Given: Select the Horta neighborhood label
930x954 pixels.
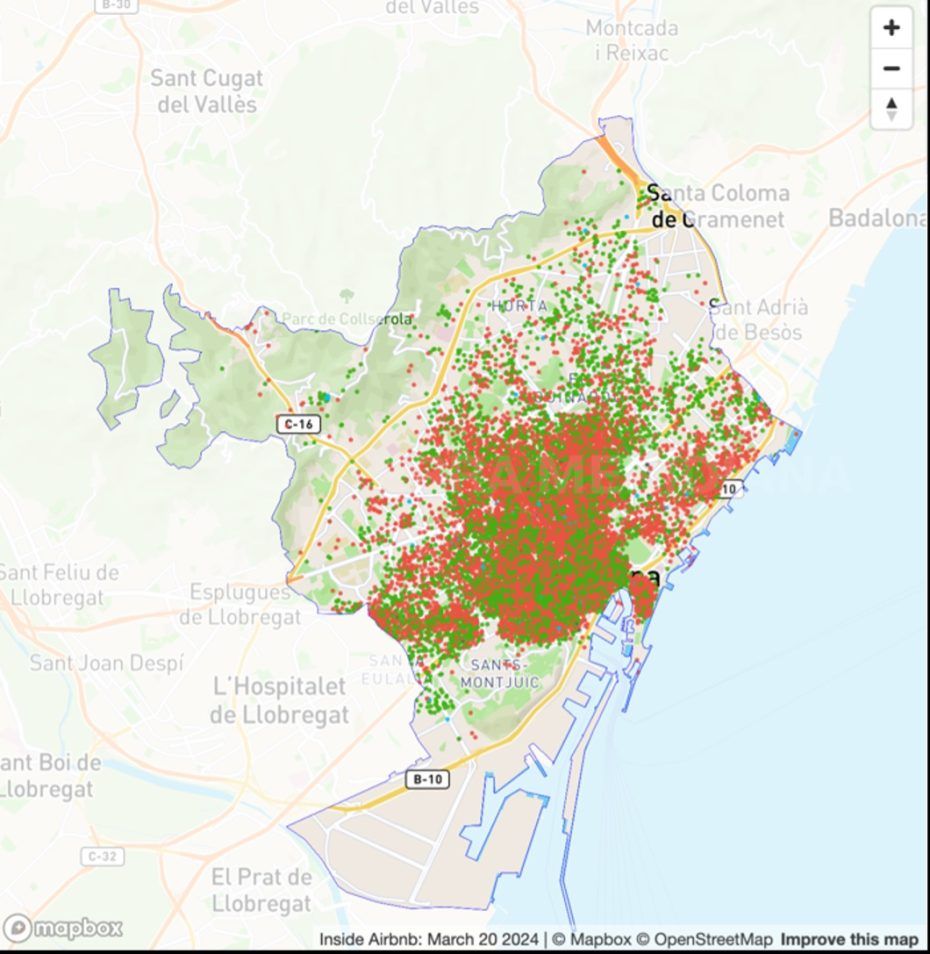Looking at the screenshot, I should [x=519, y=306].
